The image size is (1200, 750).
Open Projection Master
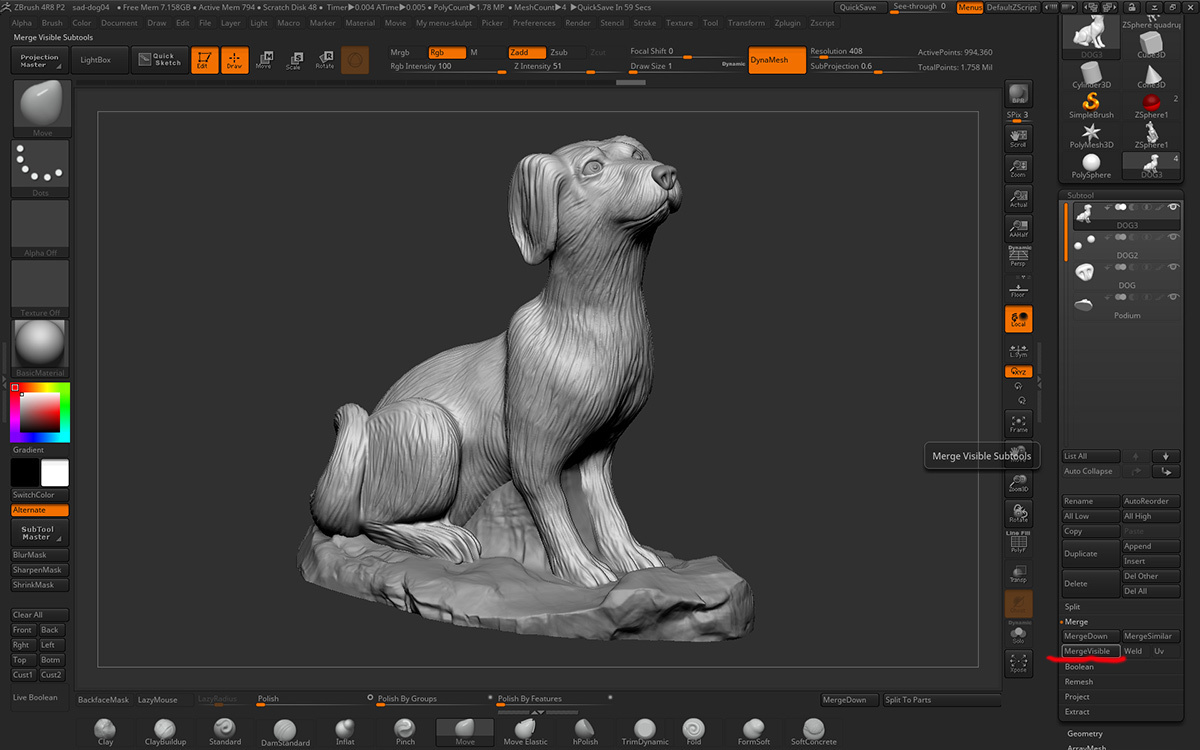[x=40, y=61]
